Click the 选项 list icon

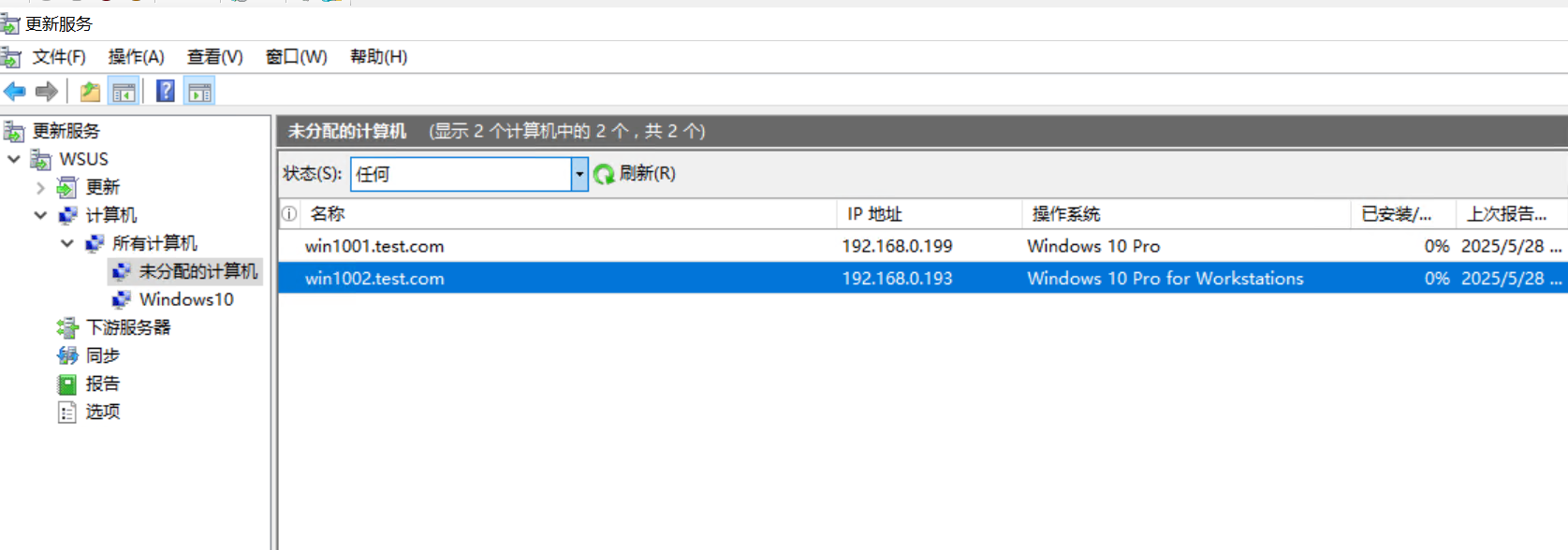pyautogui.click(x=66, y=412)
